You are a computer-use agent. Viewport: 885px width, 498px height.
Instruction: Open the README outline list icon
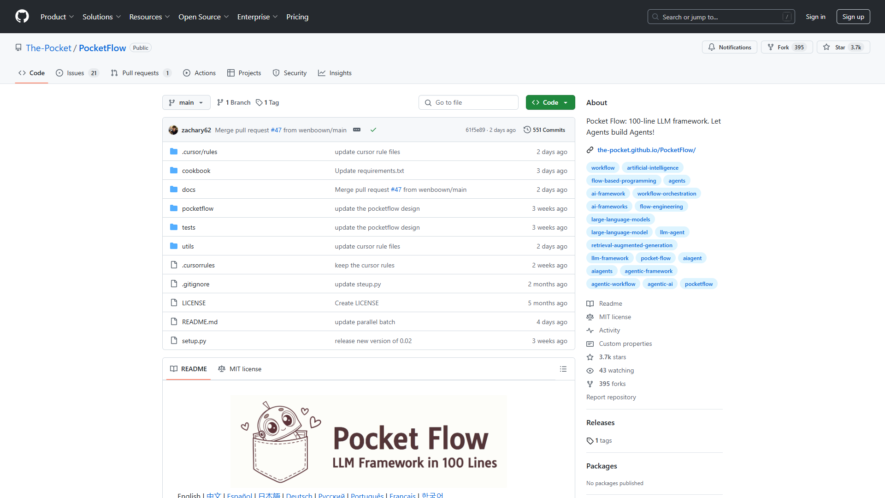click(x=563, y=369)
